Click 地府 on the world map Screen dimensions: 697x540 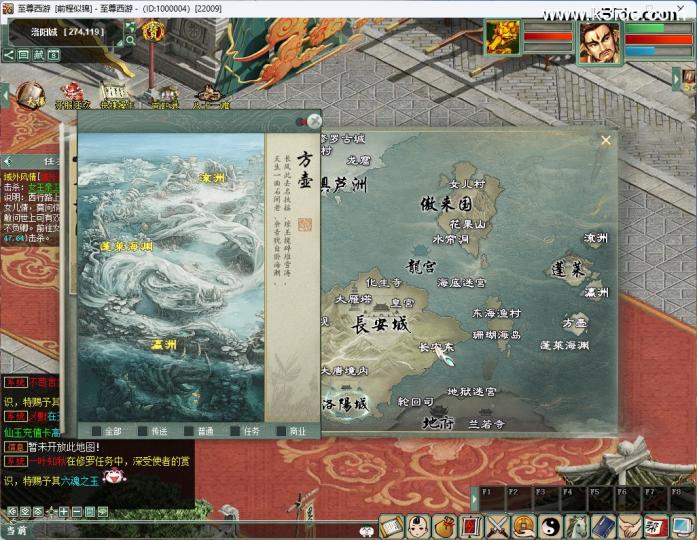(438, 423)
